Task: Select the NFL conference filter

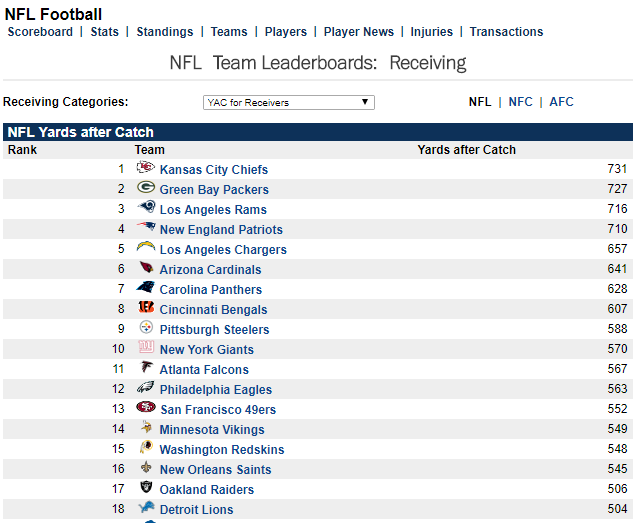Action: (480, 102)
